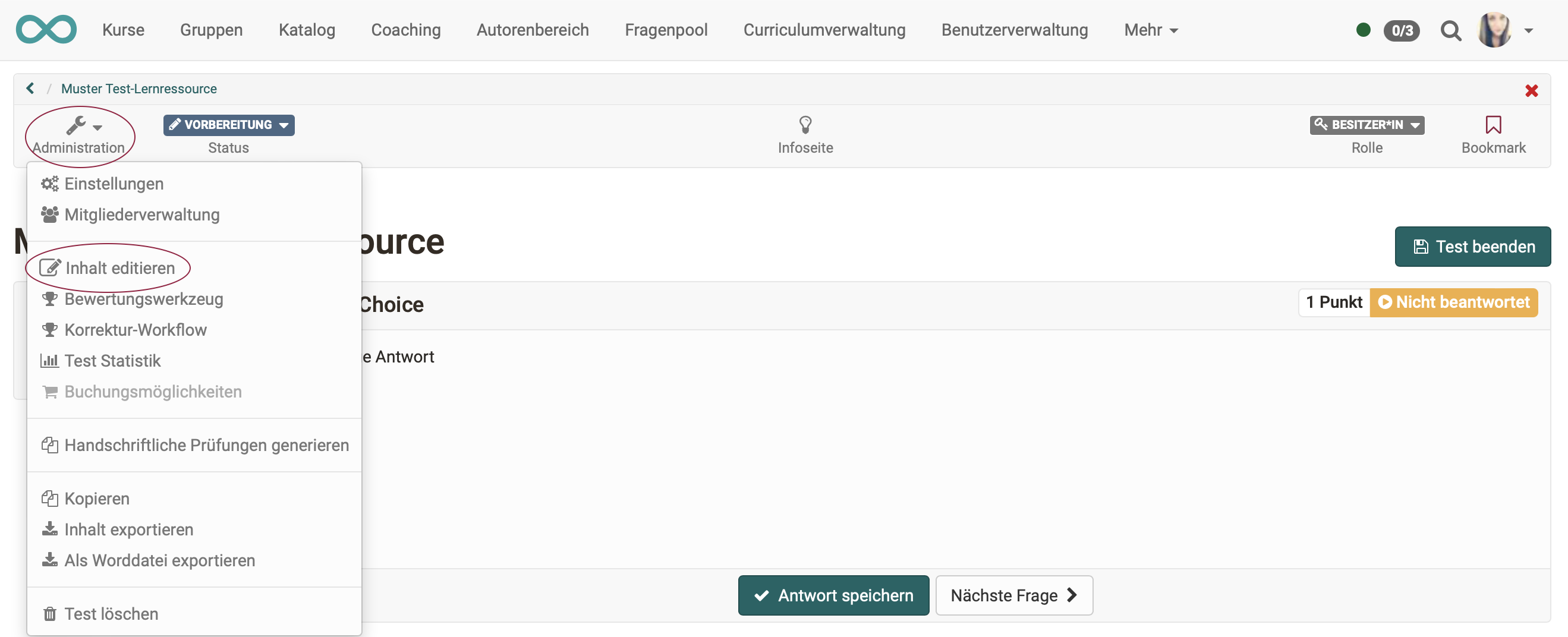Save your answer with Antwort speichern

click(833, 595)
